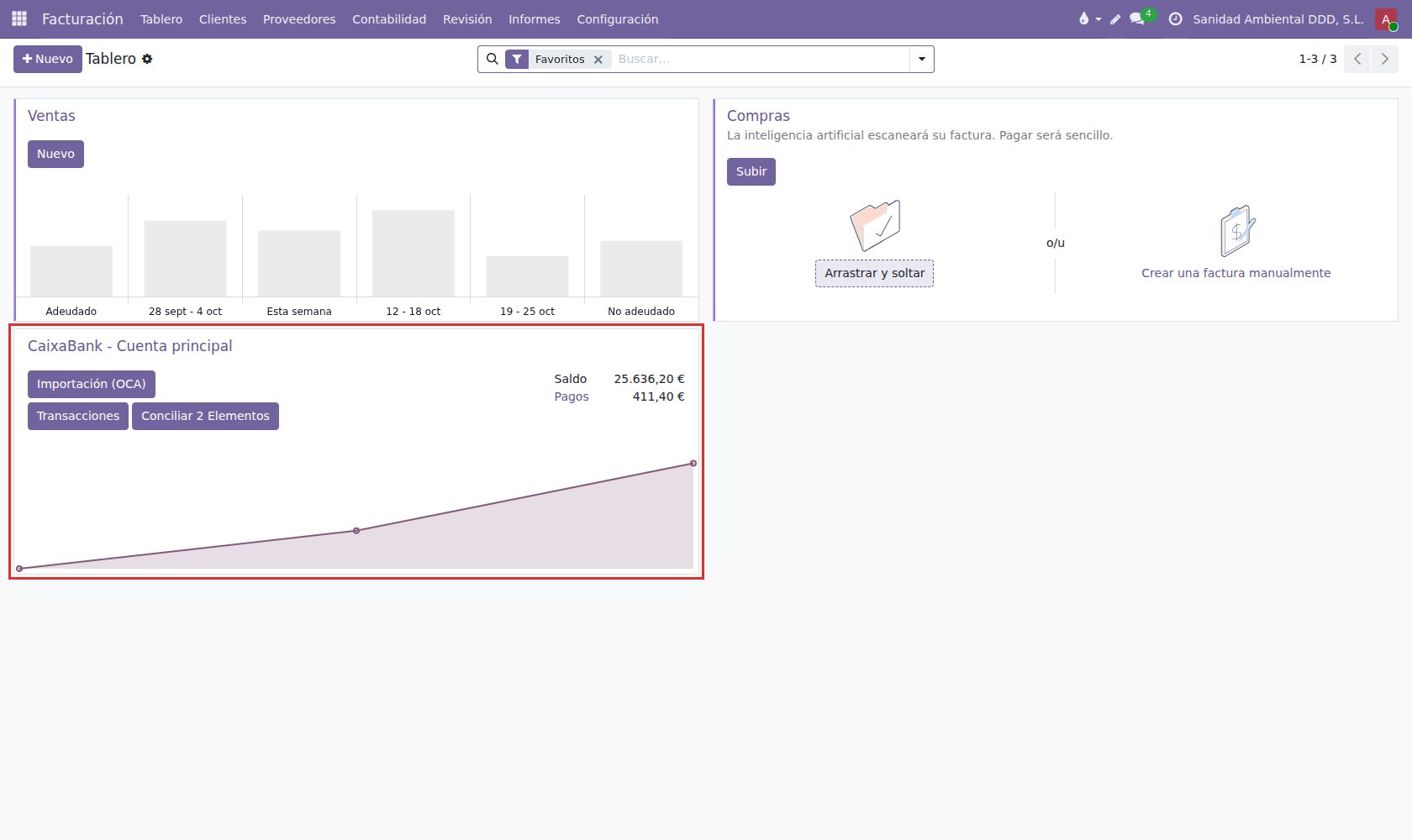Image resolution: width=1412 pixels, height=840 pixels.
Task: Open the Ventas card title
Action: (51, 116)
